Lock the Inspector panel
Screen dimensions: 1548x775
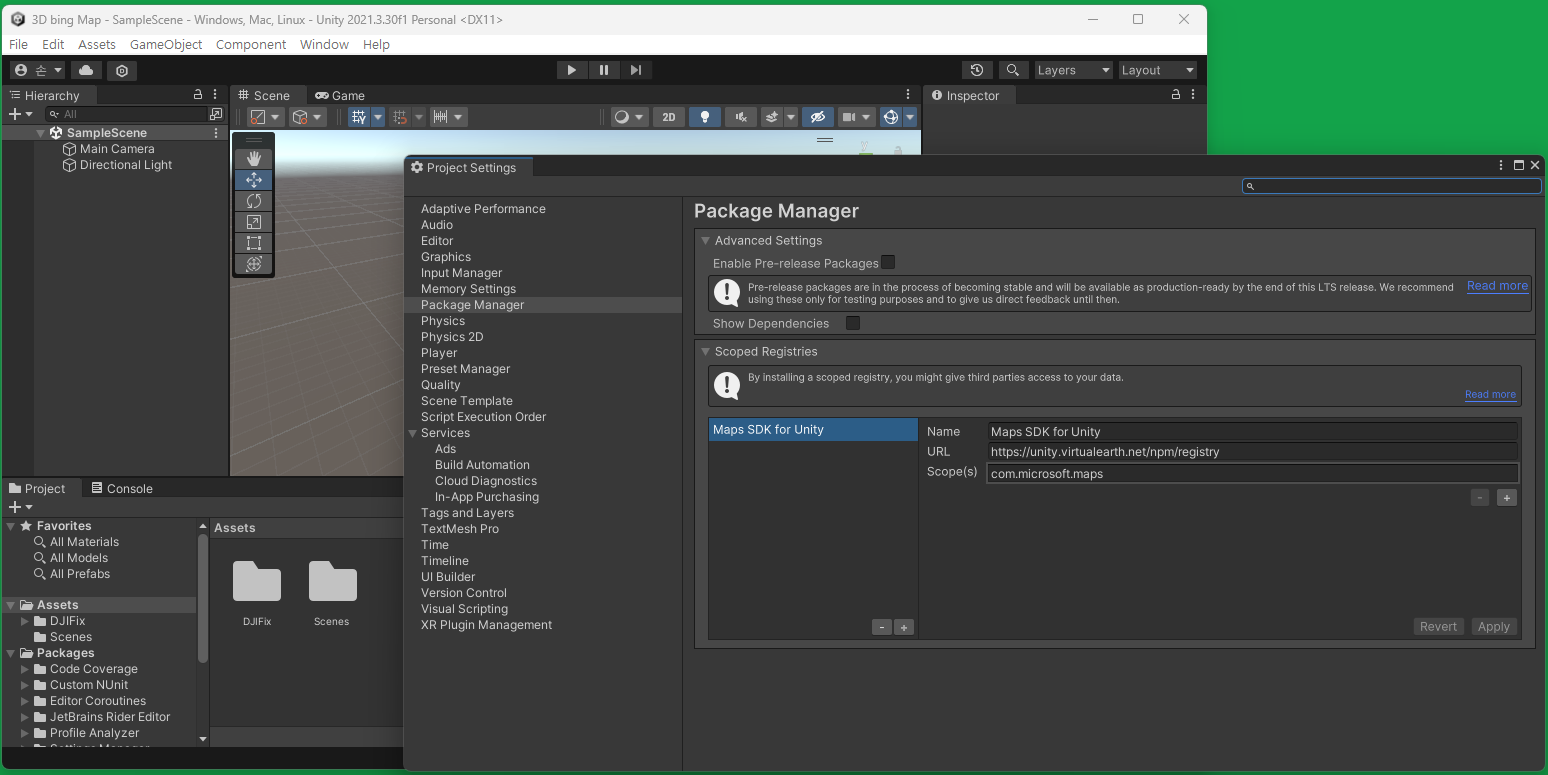click(1176, 94)
